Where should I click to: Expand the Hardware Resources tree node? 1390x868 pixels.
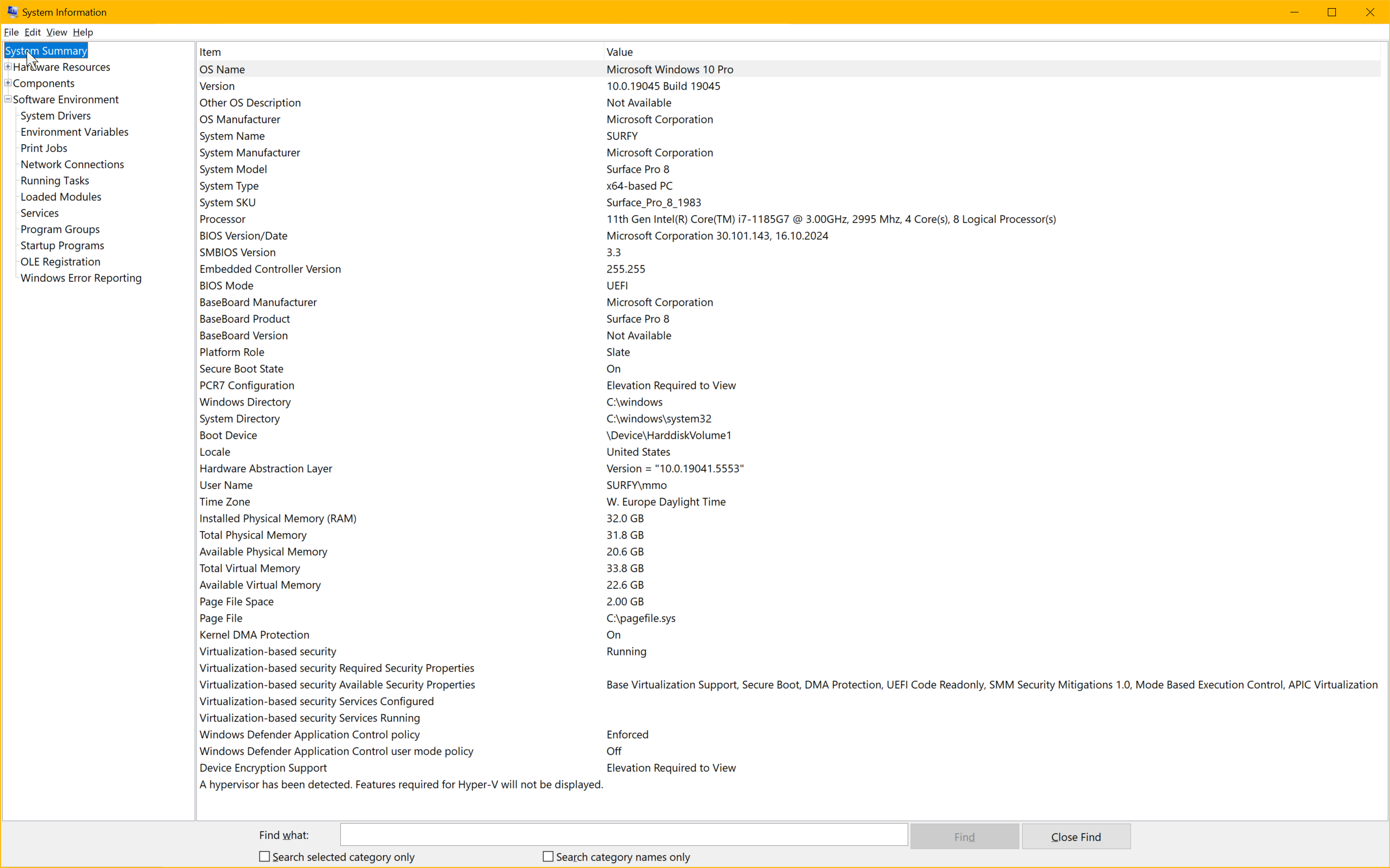[8, 67]
